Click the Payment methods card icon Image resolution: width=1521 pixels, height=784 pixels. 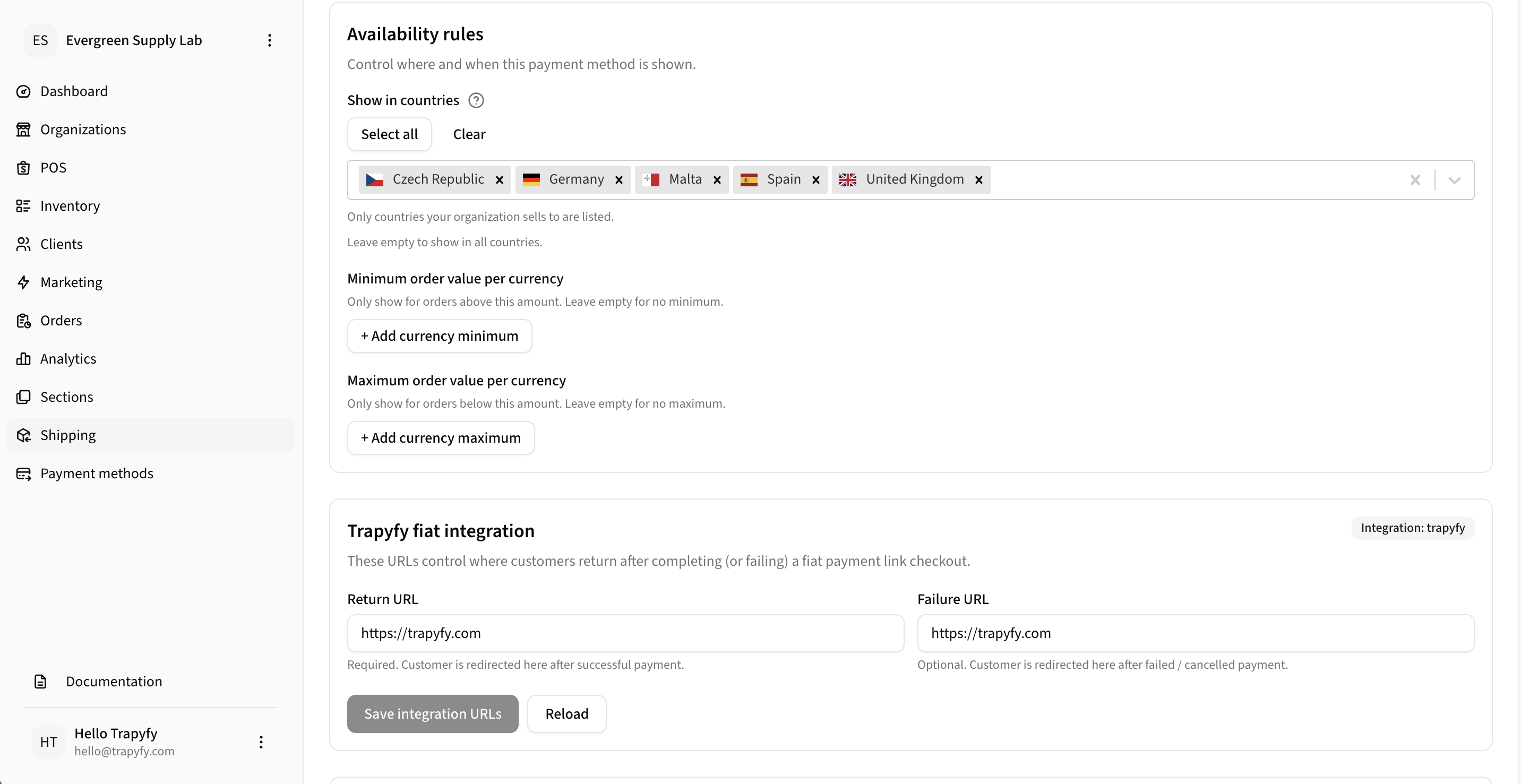[23, 473]
